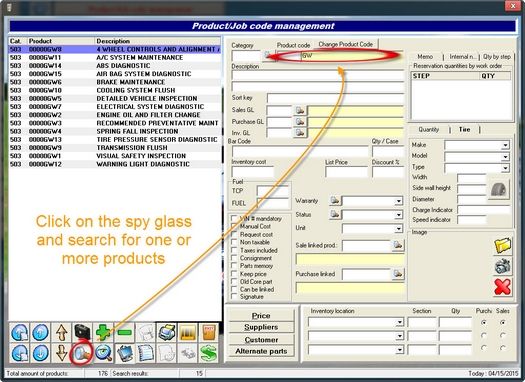This screenshot has height=382, width=525.
Task: Toggle Parts memory checkbox
Action: [234, 265]
